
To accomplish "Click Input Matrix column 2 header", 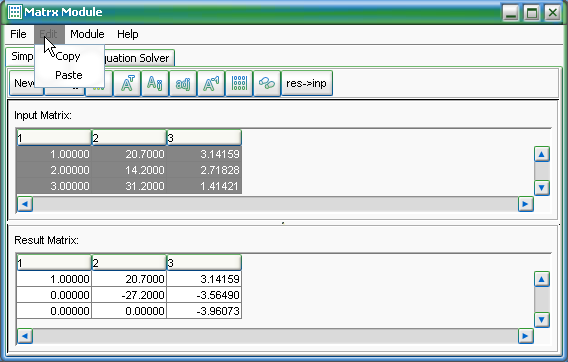I will (x=129, y=138).
